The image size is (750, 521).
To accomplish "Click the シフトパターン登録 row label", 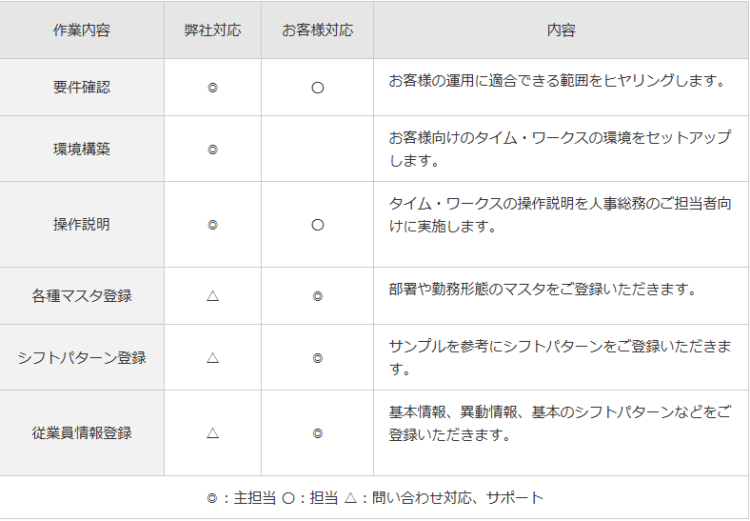I will coord(82,358).
